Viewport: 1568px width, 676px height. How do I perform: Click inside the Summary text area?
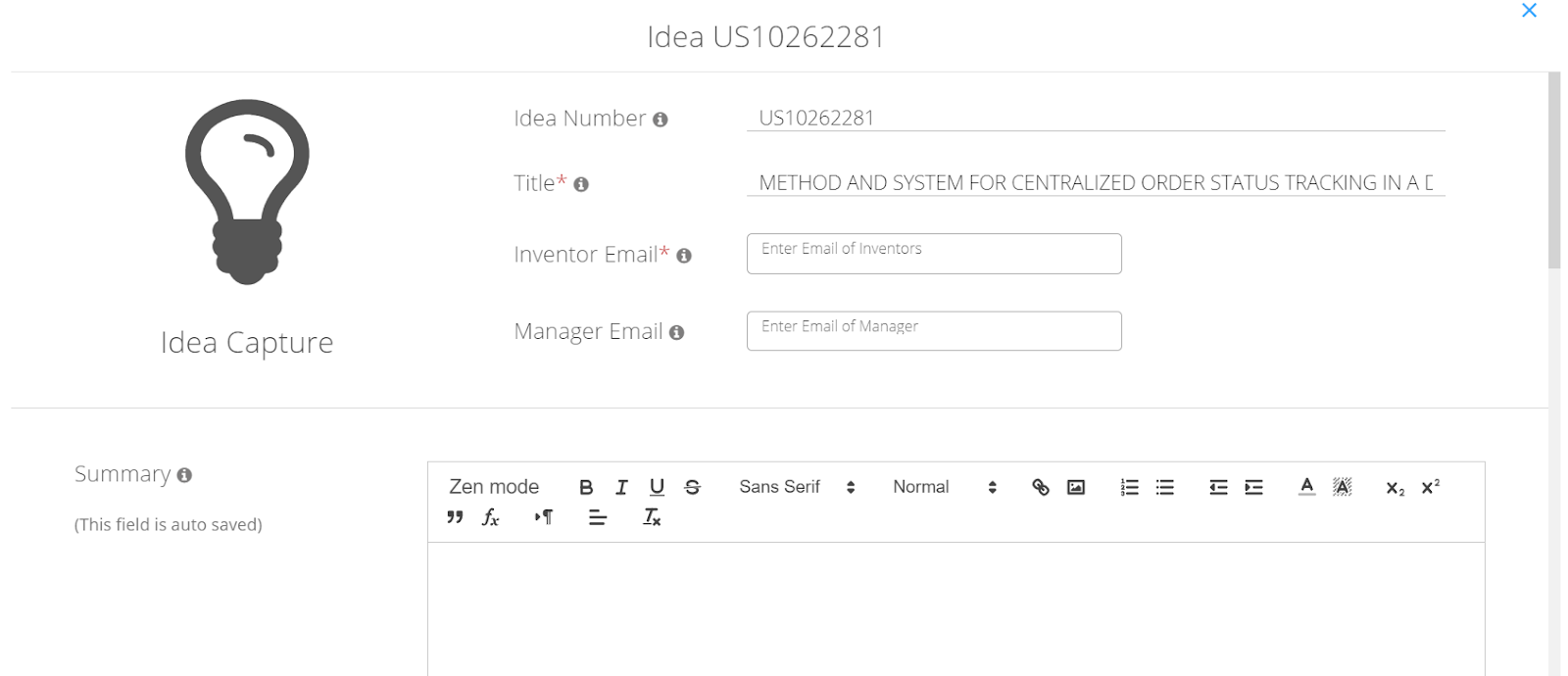(x=955, y=609)
